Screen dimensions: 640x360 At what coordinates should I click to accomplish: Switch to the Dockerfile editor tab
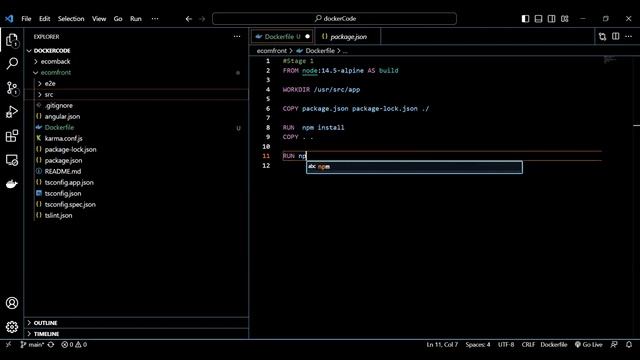coord(282,37)
